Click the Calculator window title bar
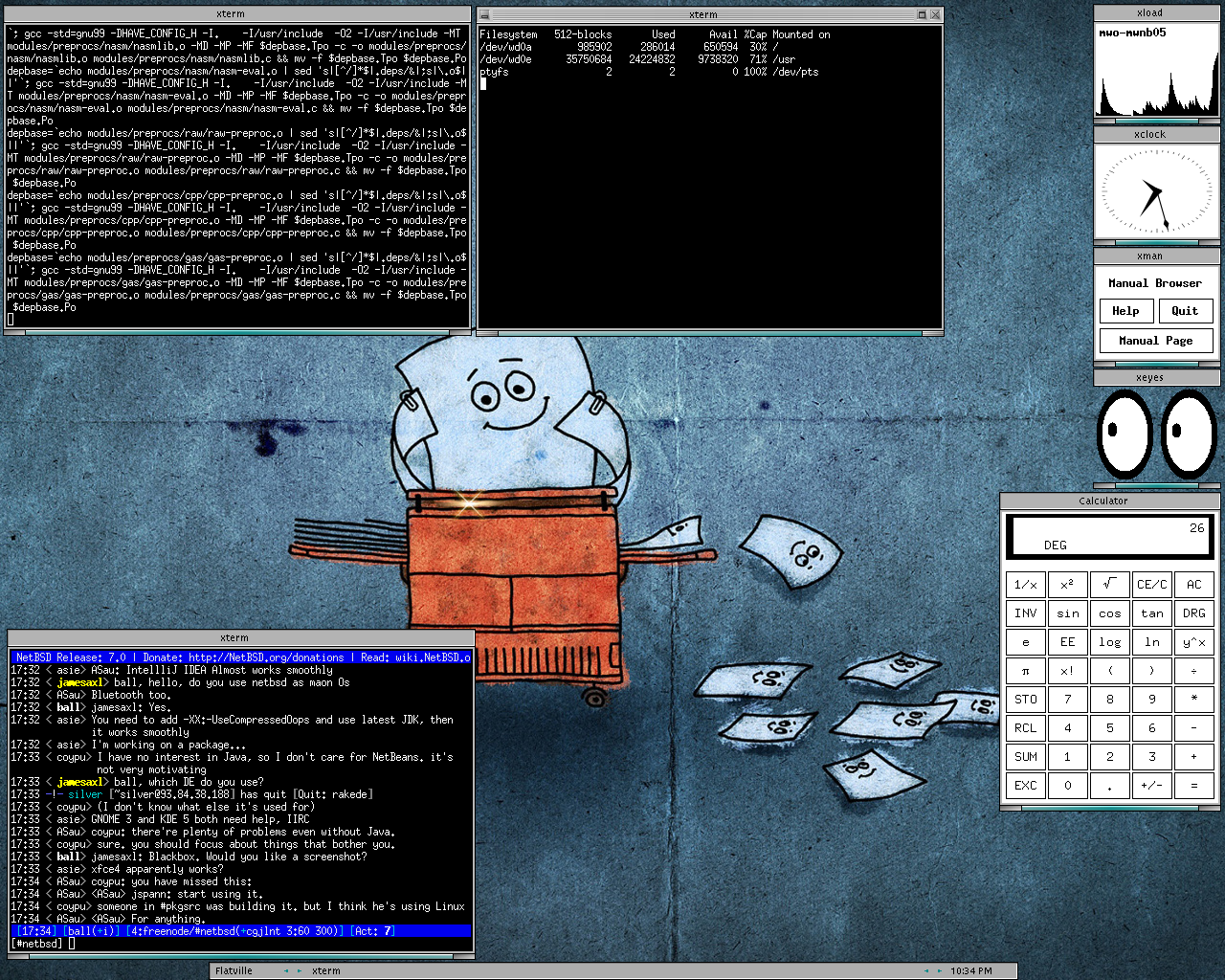The image size is (1225, 980). [1110, 501]
